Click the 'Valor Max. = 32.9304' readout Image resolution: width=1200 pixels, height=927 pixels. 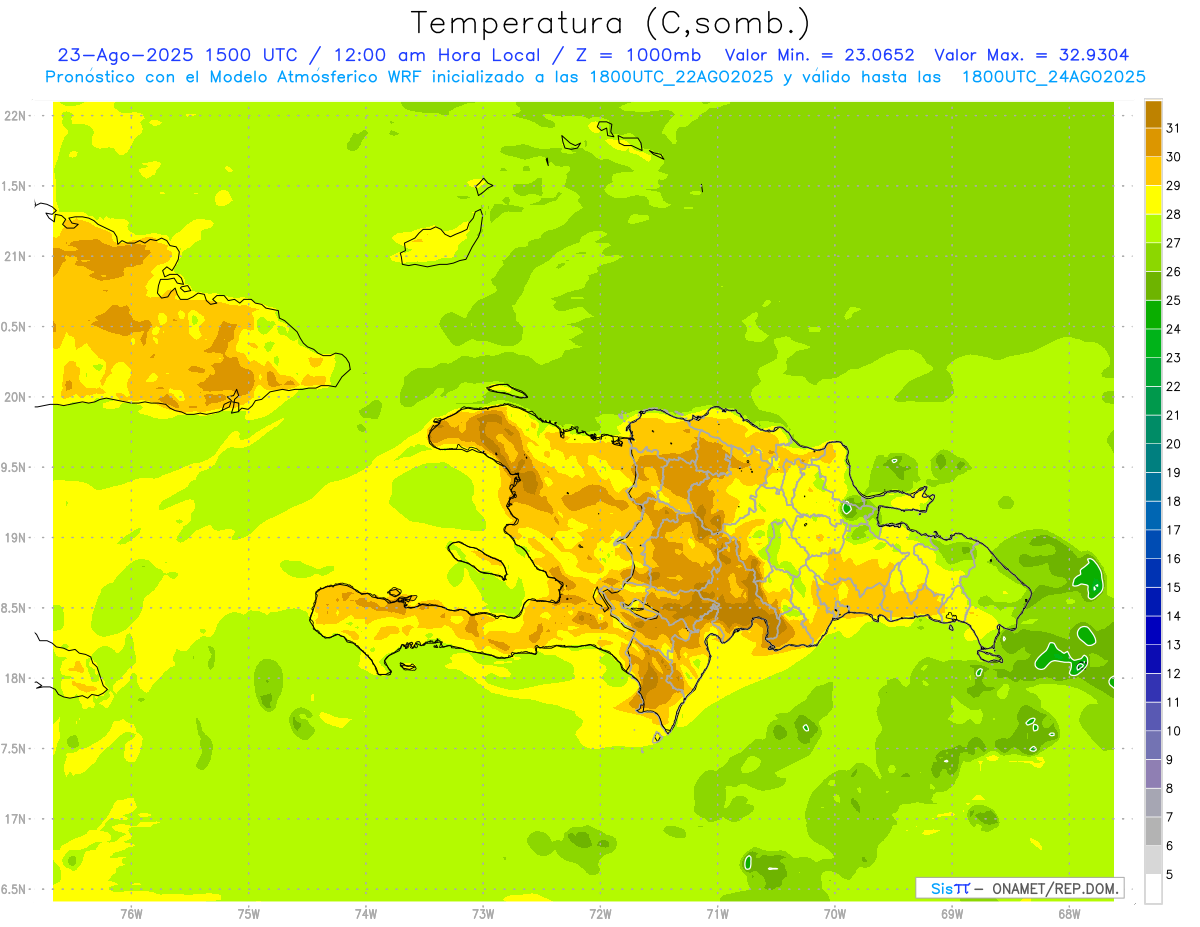point(1032,55)
